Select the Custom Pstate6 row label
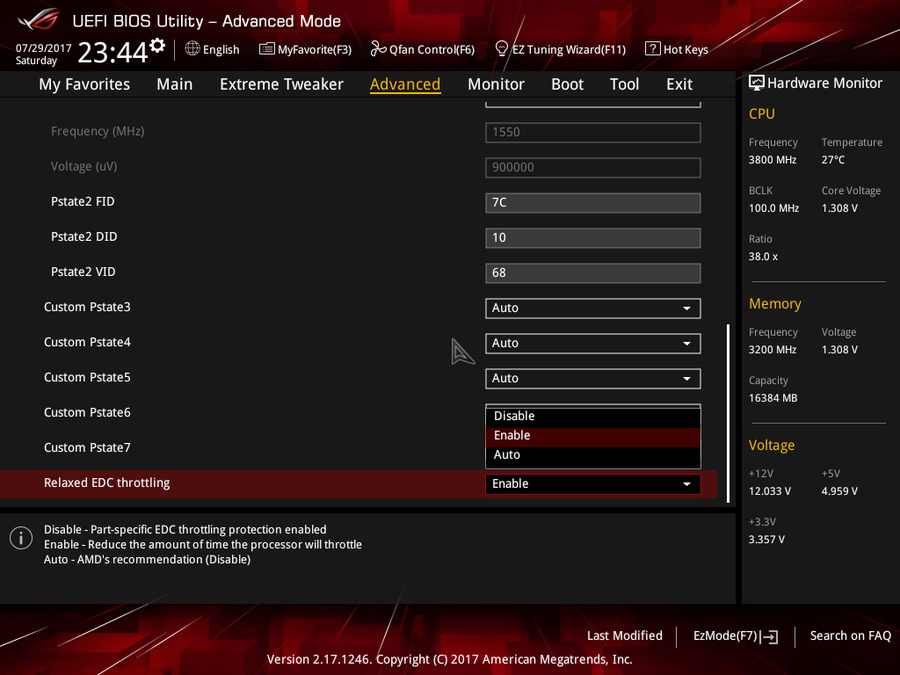Screen dimensions: 900x675 point(87,413)
